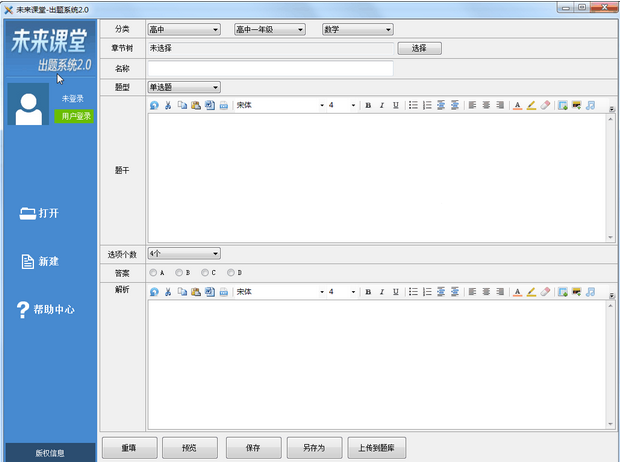Toggle underline in 题干 toolbar
The image size is (620, 462).
point(396,105)
